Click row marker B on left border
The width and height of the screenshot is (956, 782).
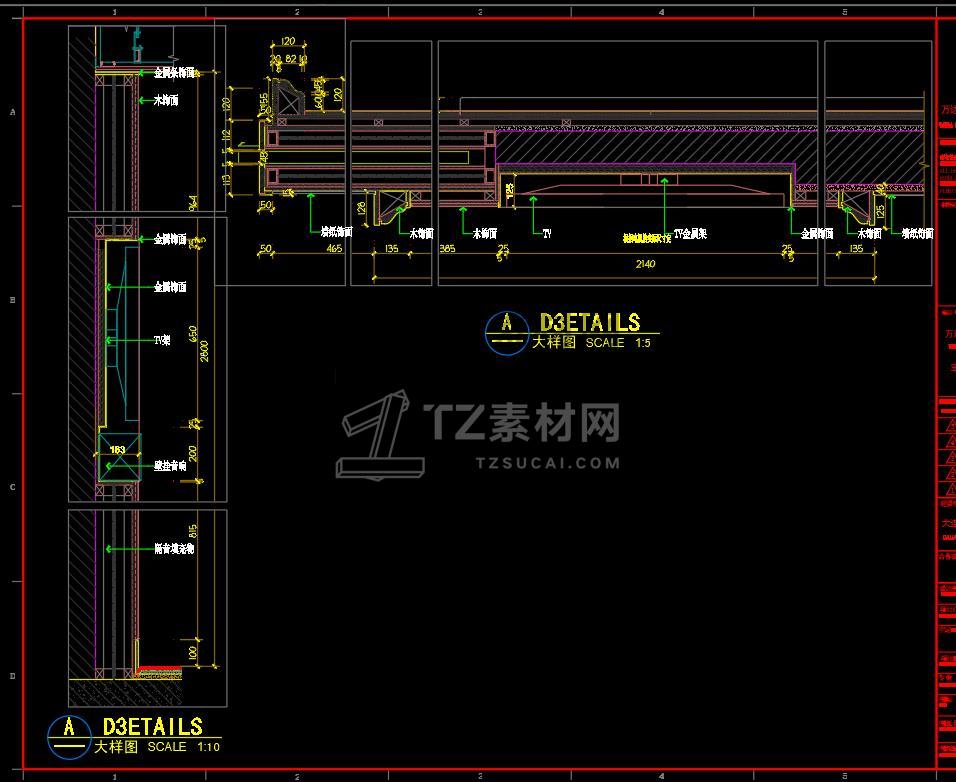(x=12, y=300)
